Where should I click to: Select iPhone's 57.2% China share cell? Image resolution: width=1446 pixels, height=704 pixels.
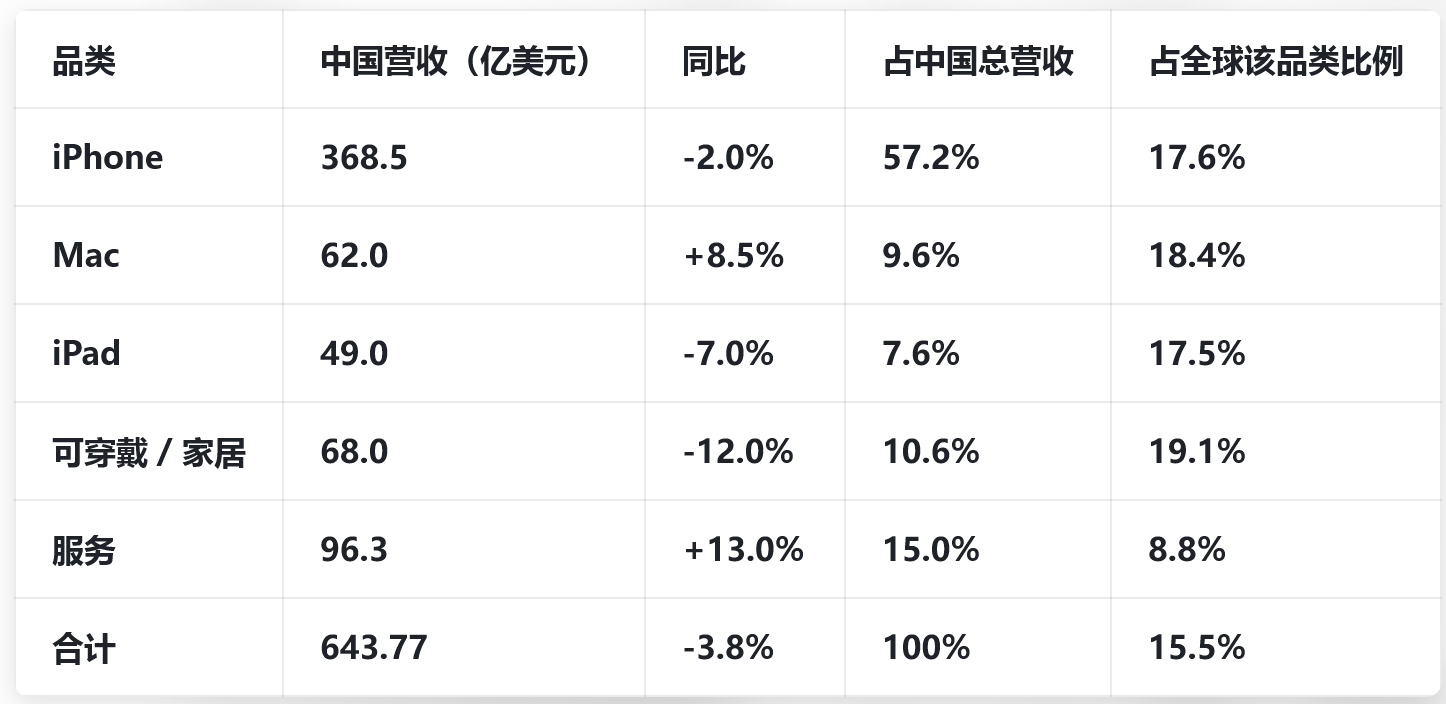click(931, 157)
